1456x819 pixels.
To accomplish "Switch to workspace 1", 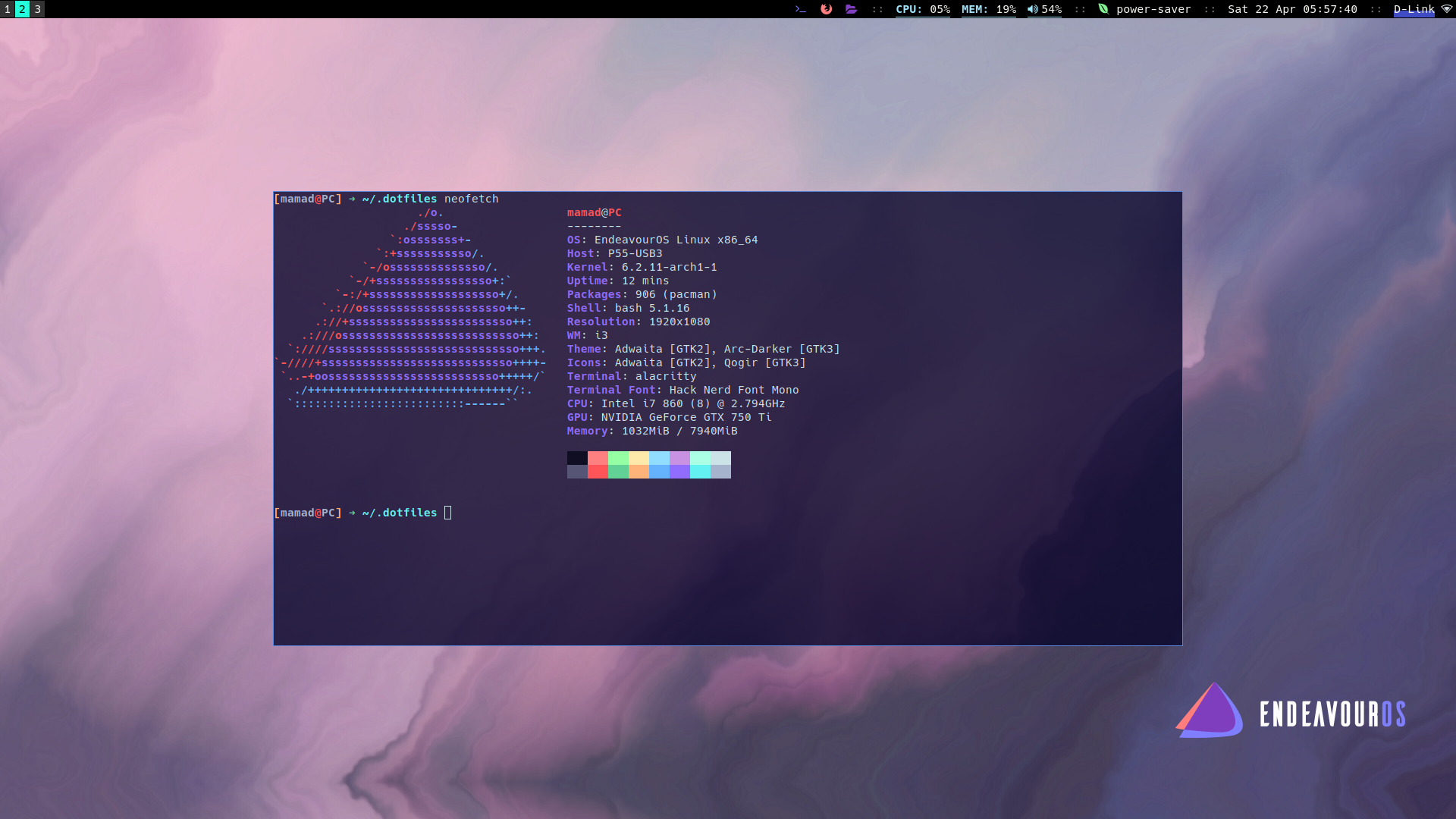I will click(8, 9).
